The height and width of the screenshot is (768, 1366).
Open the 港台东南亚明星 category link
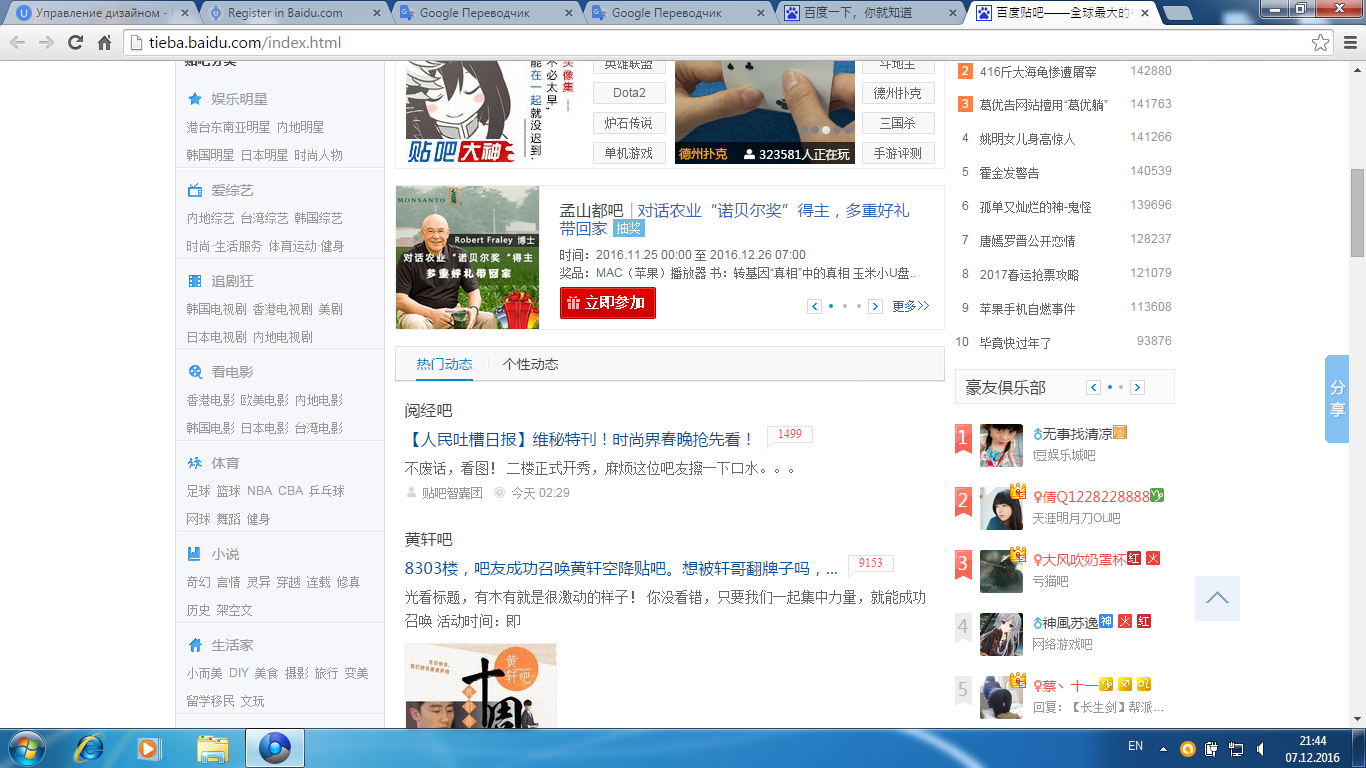click(228, 127)
